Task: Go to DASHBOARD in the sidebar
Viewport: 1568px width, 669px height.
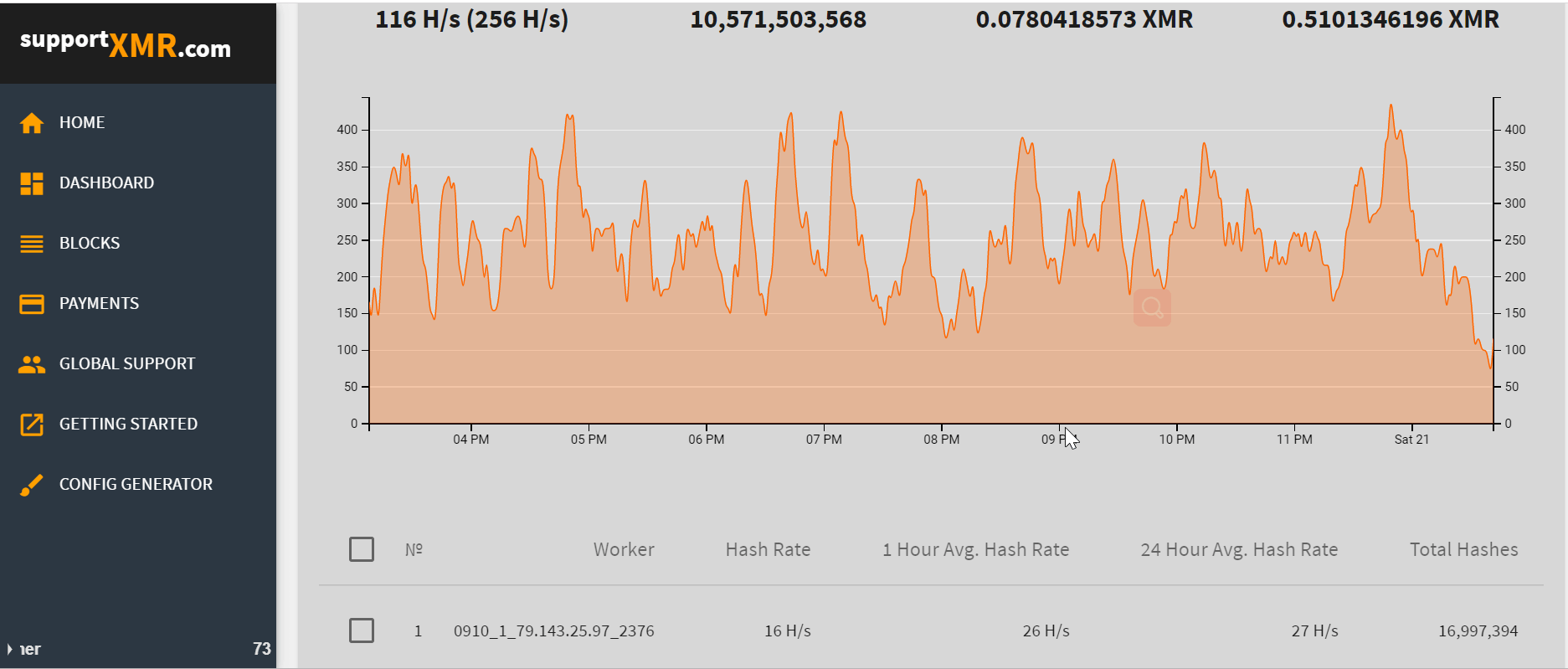Action: pos(106,183)
